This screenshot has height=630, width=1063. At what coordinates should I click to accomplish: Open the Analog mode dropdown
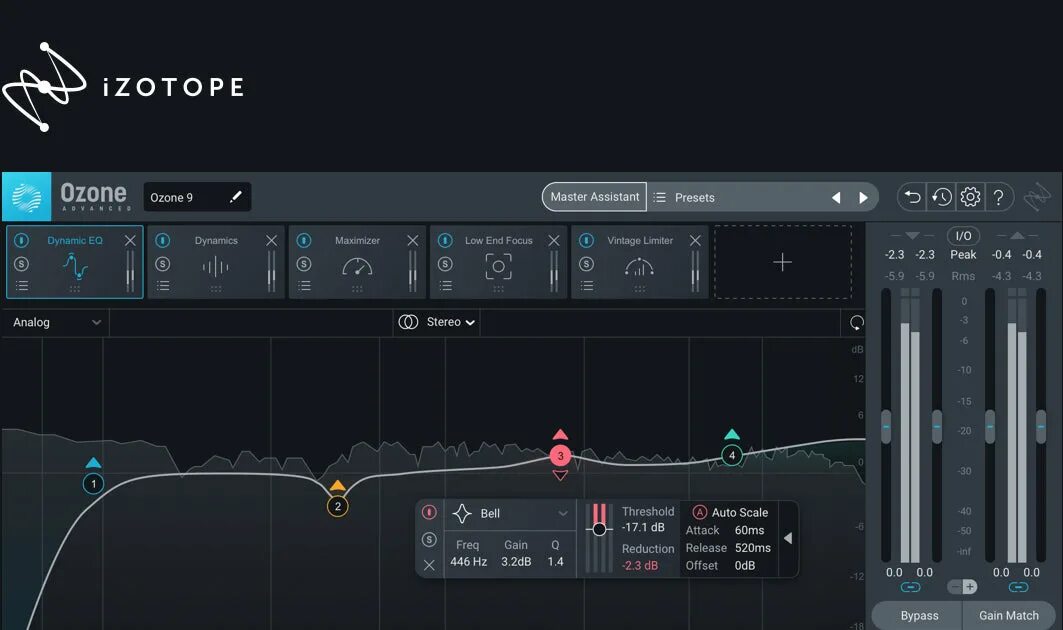(56, 322)
